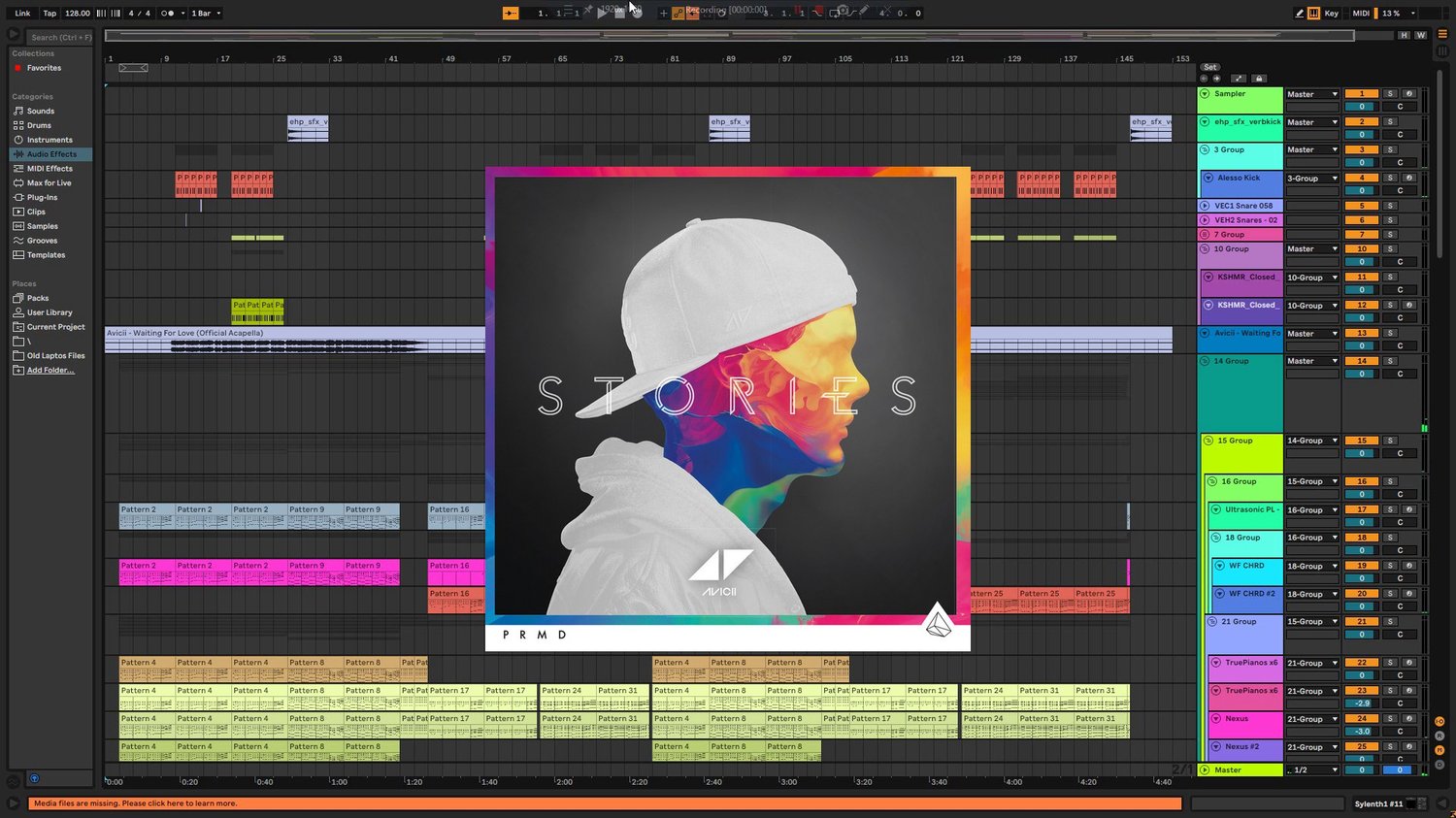Open Sampler track Master output dropdown
Image resolution: width=1456 pixels, height=818 pixels.
click(1312, 94)
